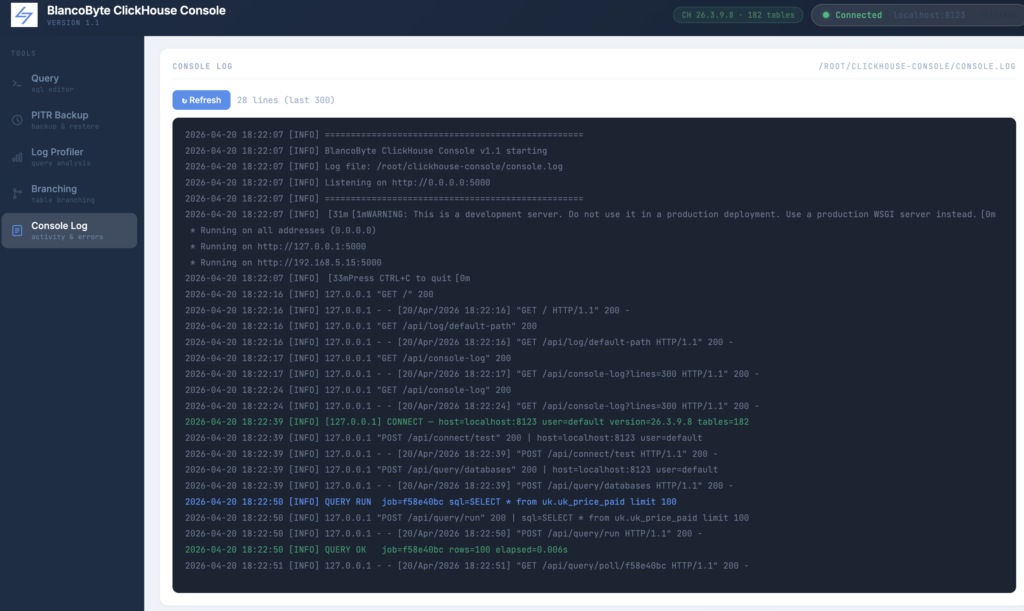The width and height of the screenshot is (1024, 611).
Task: Click the BlancoByte ClickHouse Console title
Action: (x=136, y=10)
